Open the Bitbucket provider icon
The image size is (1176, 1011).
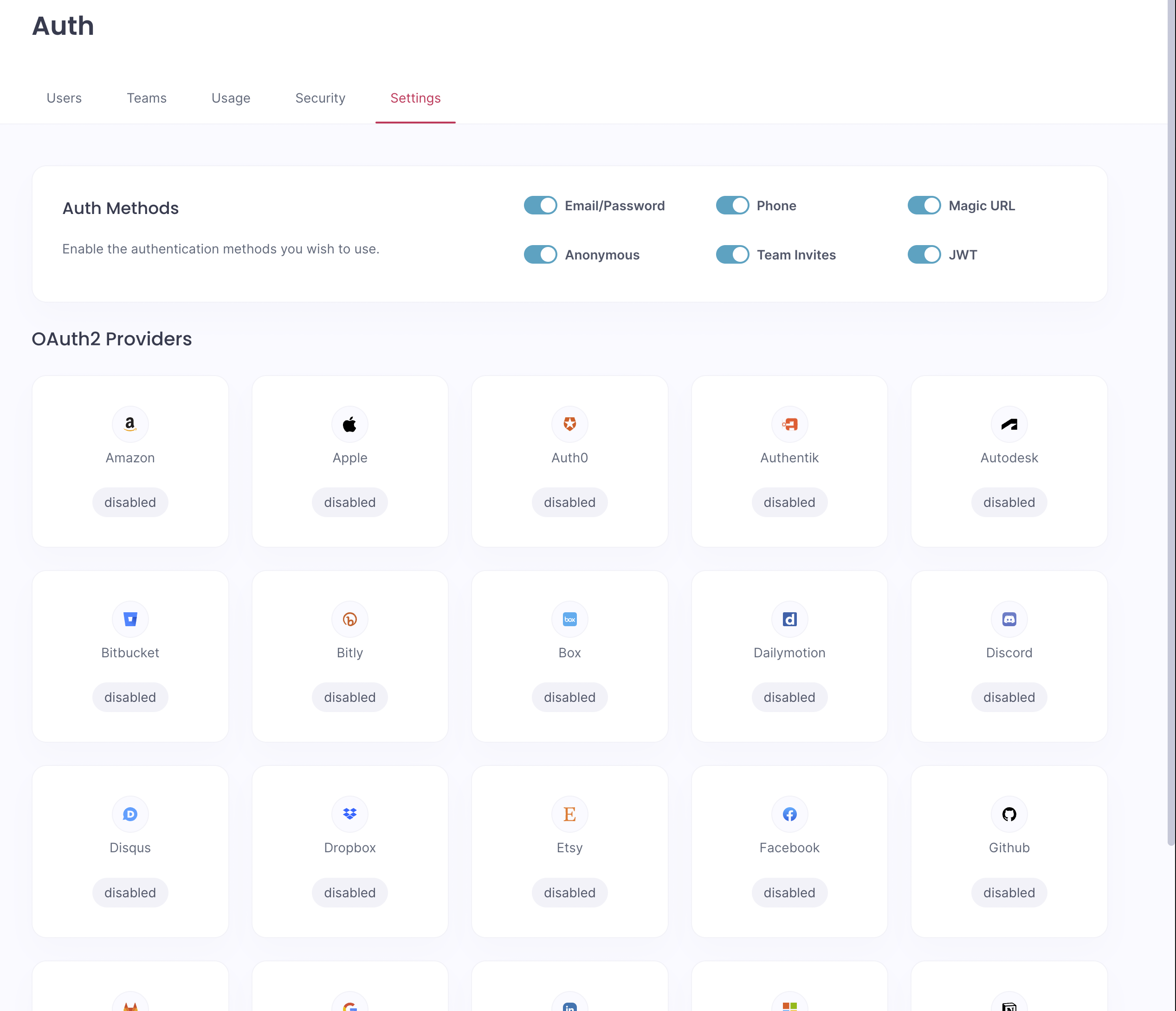pyautogui.click(x=130, y=619)
